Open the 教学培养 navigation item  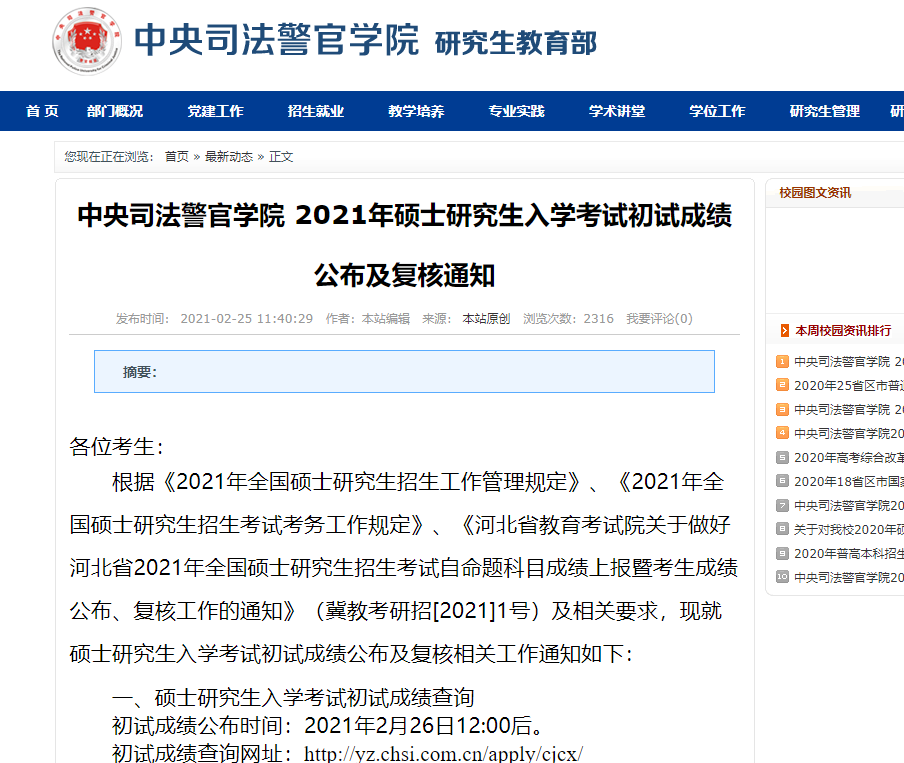coord(416,111)
